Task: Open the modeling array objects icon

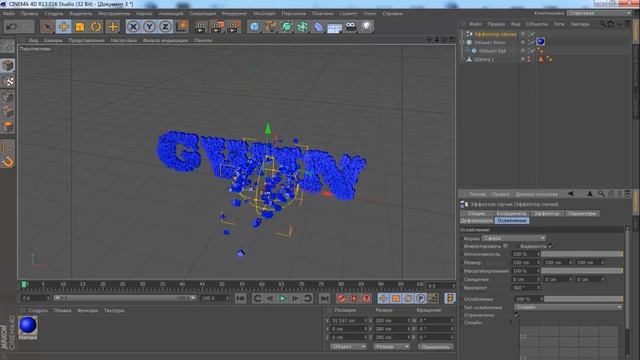Action: point(302,27)
